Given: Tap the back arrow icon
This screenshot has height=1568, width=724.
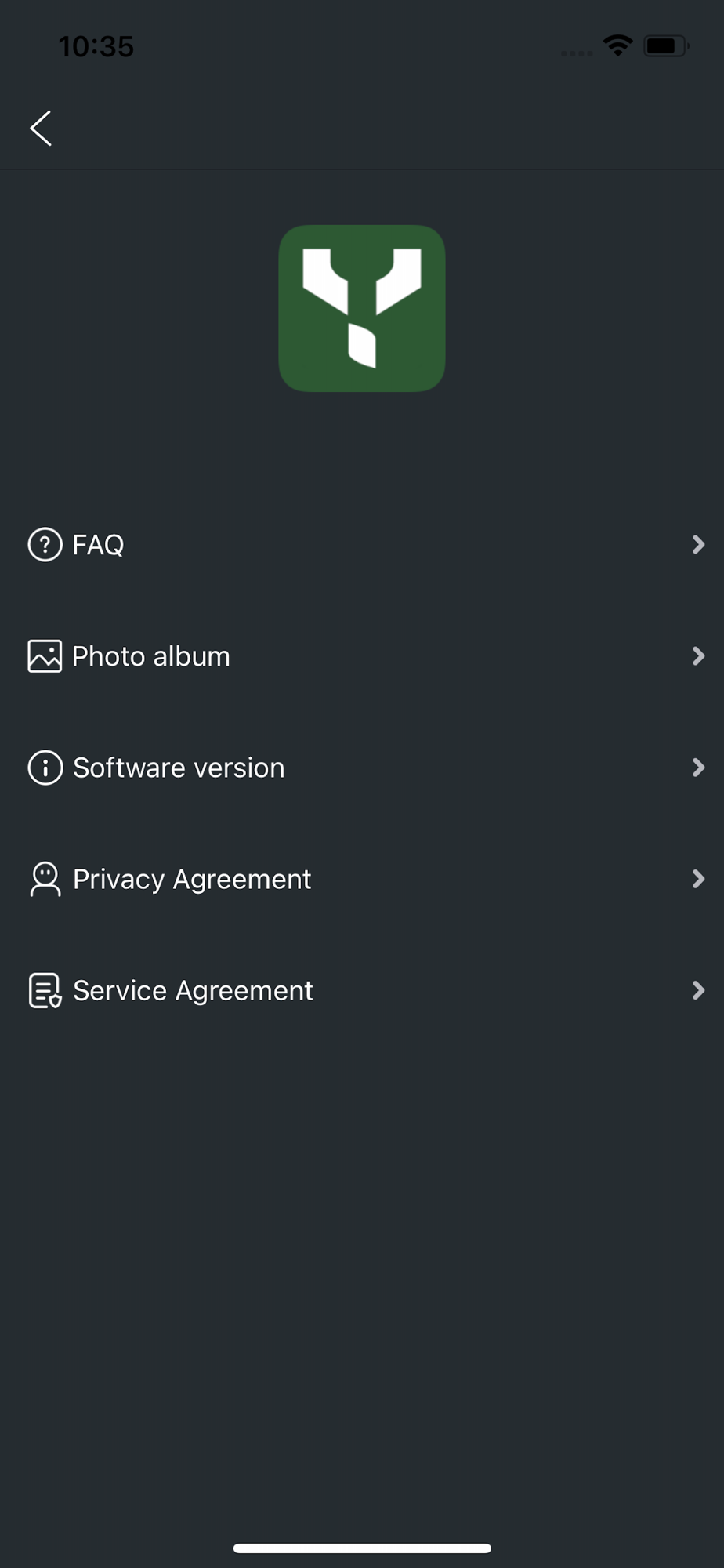Looking at the screenshot, I should tap(41, 128).
